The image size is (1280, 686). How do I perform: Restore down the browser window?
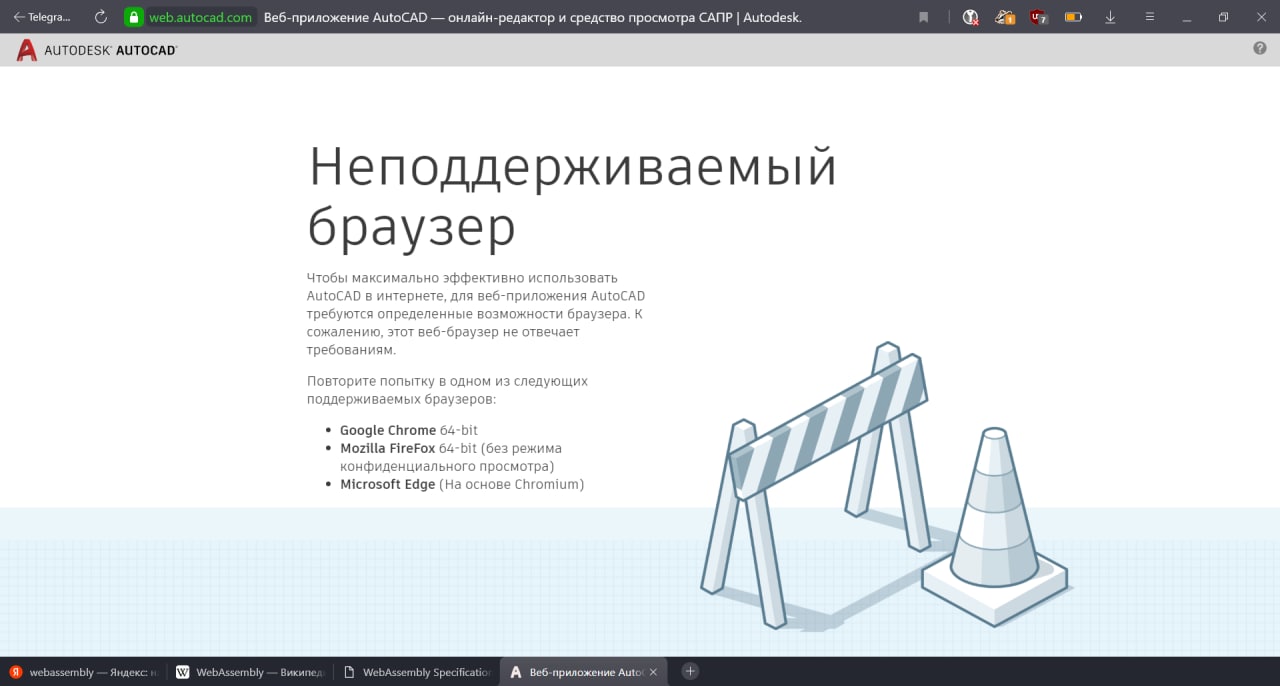1223,17
